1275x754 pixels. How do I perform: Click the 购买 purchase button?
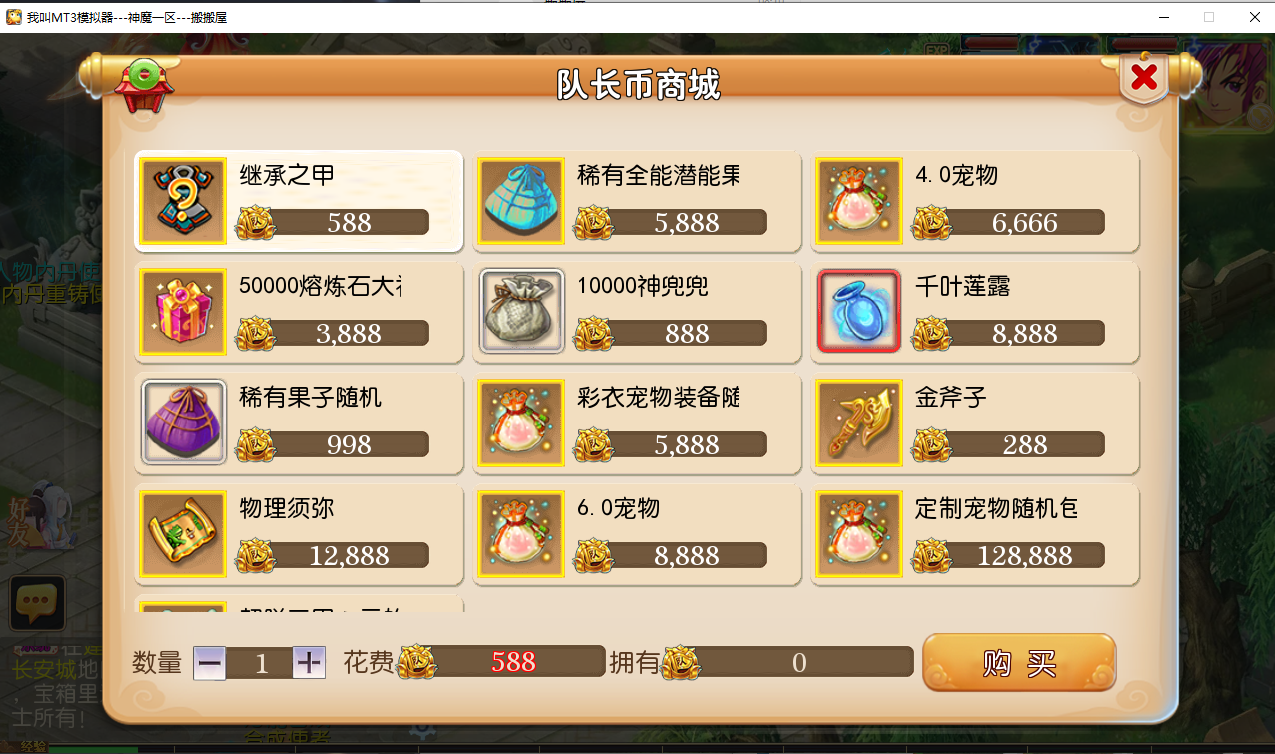tap(1019, 663)
